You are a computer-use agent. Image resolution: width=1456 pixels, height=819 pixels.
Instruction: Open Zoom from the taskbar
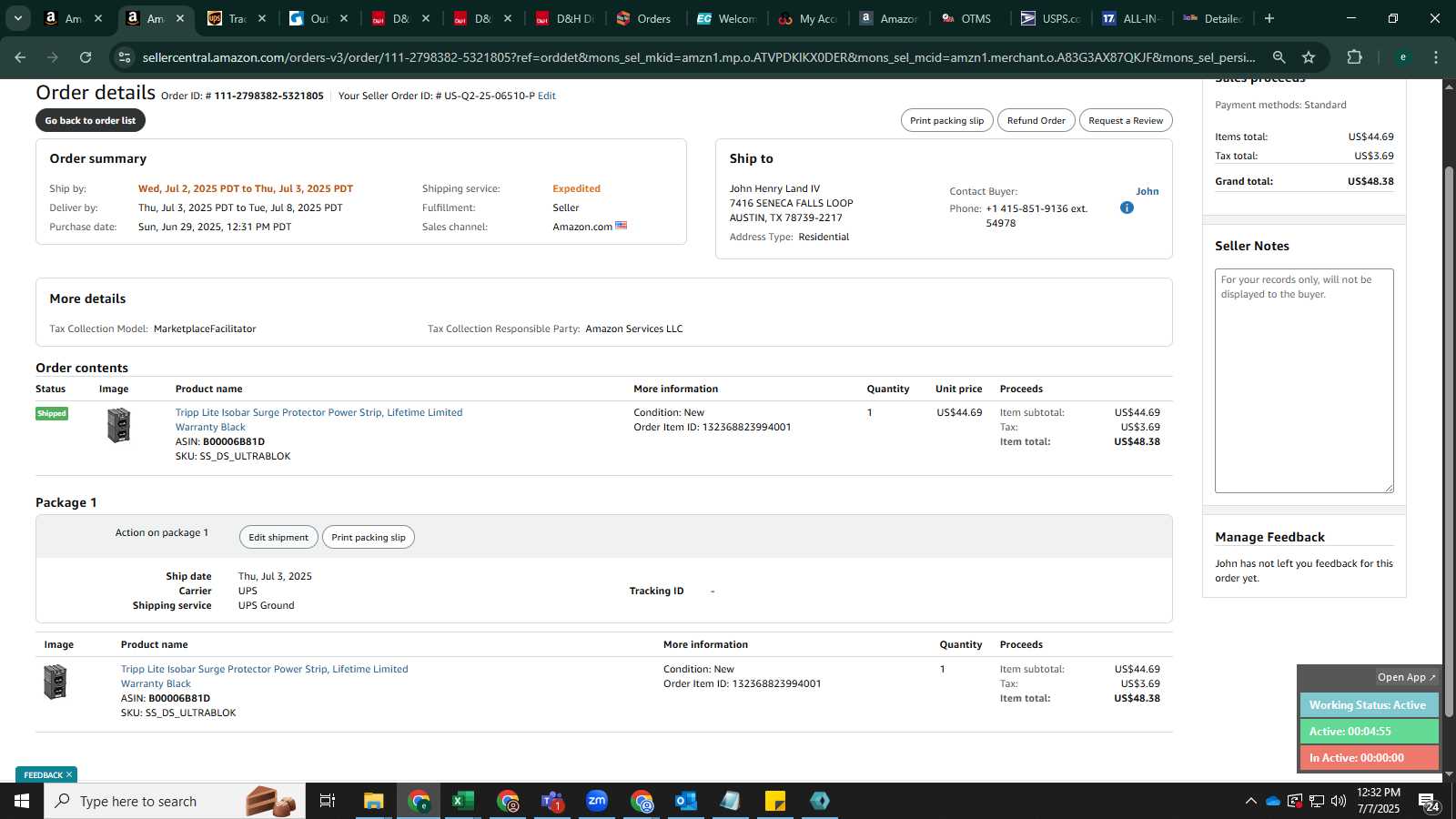coord(597,801)
